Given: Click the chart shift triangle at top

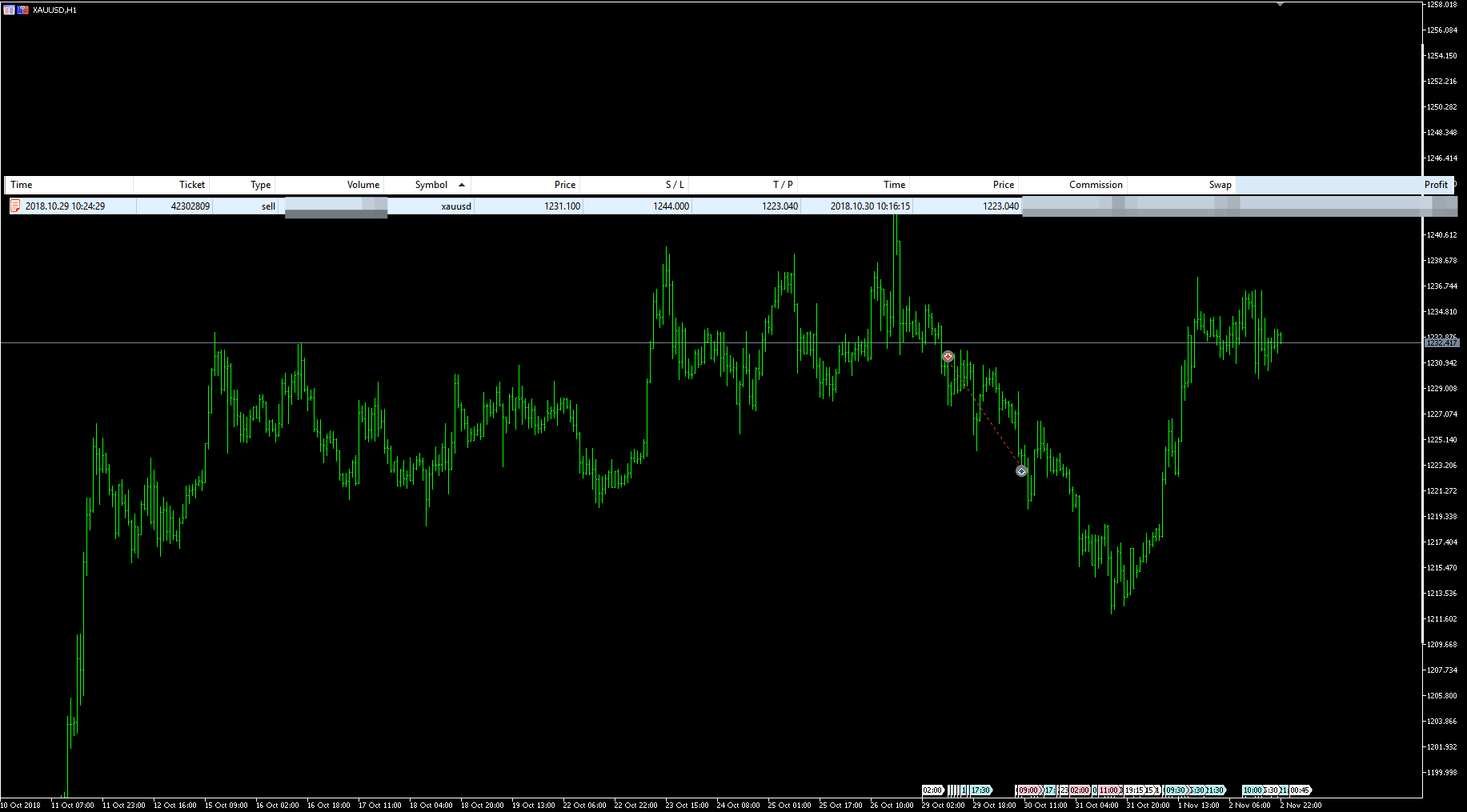Looking at the screenshot, I should 1280,5.
